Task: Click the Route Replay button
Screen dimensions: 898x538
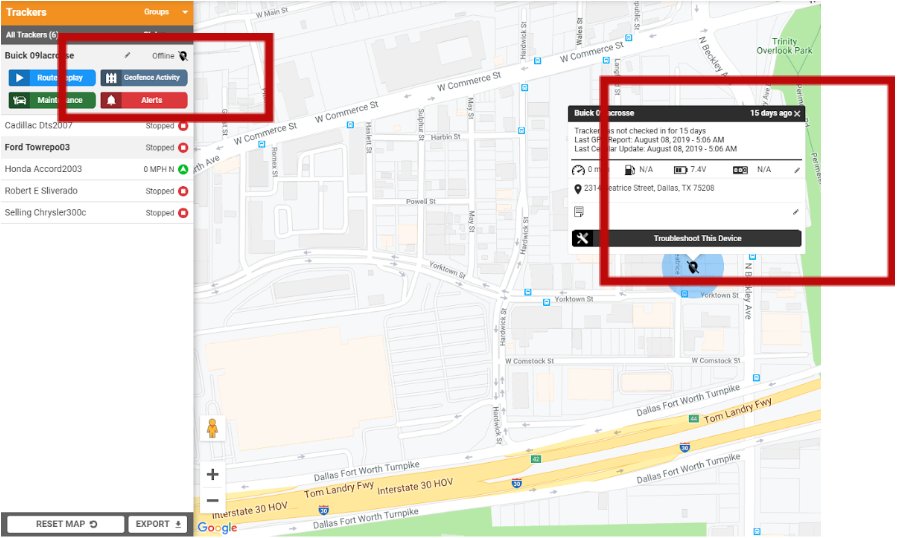Action: coord(52,77)
